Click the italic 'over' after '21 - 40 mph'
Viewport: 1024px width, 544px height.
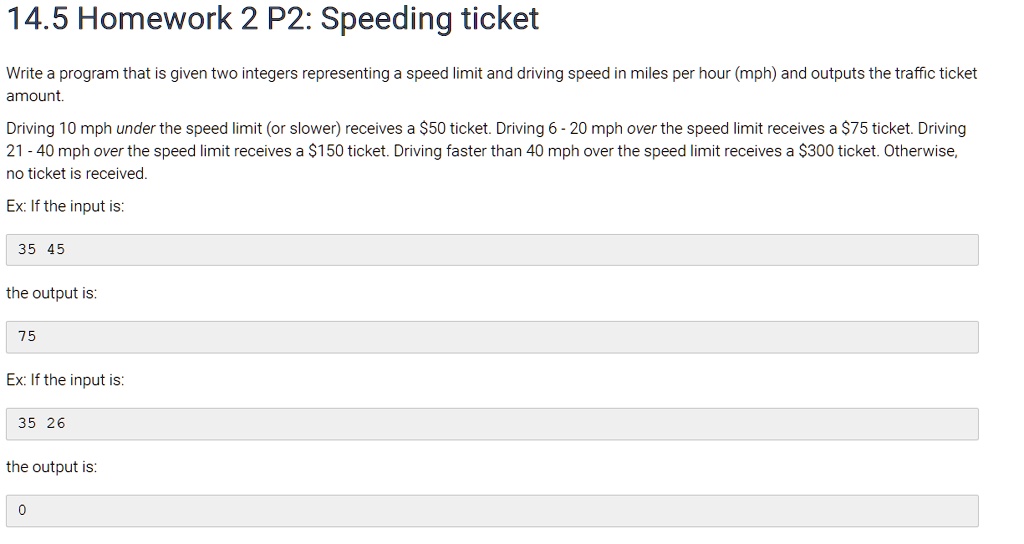[x=108, y=151]
